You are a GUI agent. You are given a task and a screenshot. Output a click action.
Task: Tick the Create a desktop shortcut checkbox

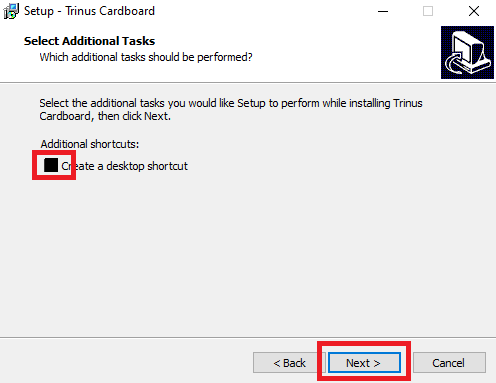[51, 165]
